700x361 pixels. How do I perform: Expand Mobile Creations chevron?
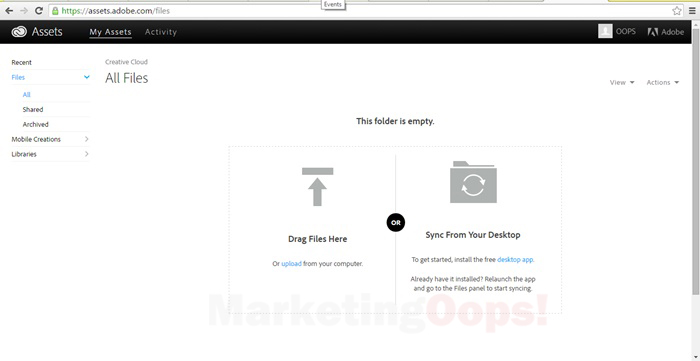pos(87,139)
